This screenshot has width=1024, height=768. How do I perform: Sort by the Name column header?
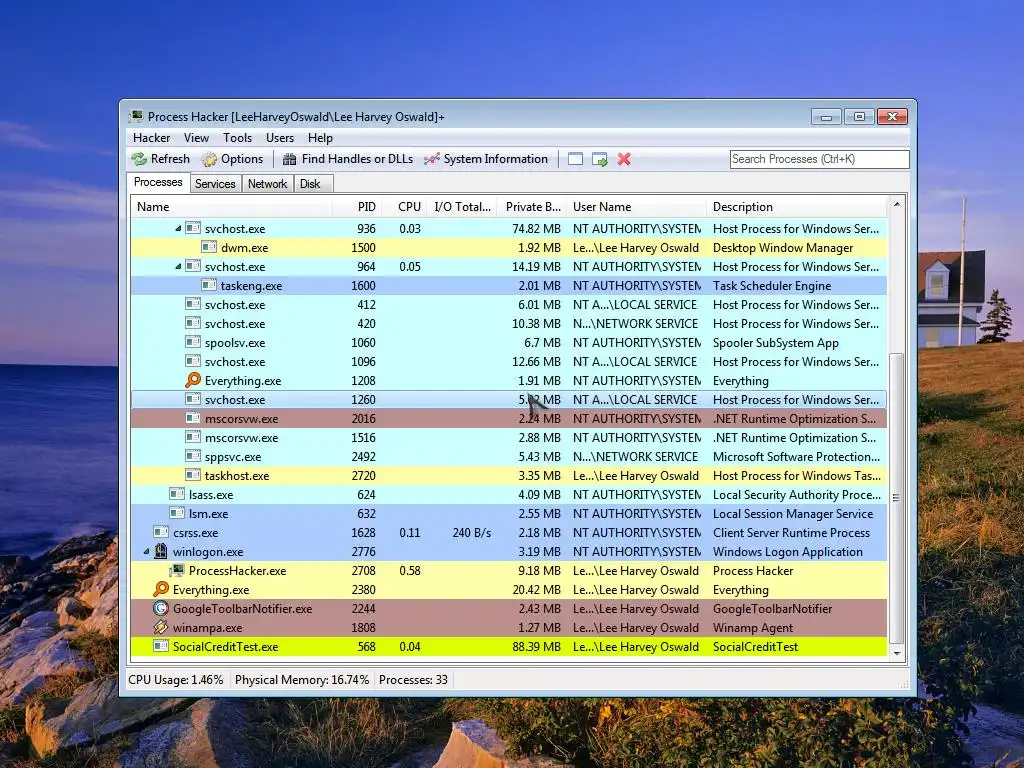coord(231,207)
